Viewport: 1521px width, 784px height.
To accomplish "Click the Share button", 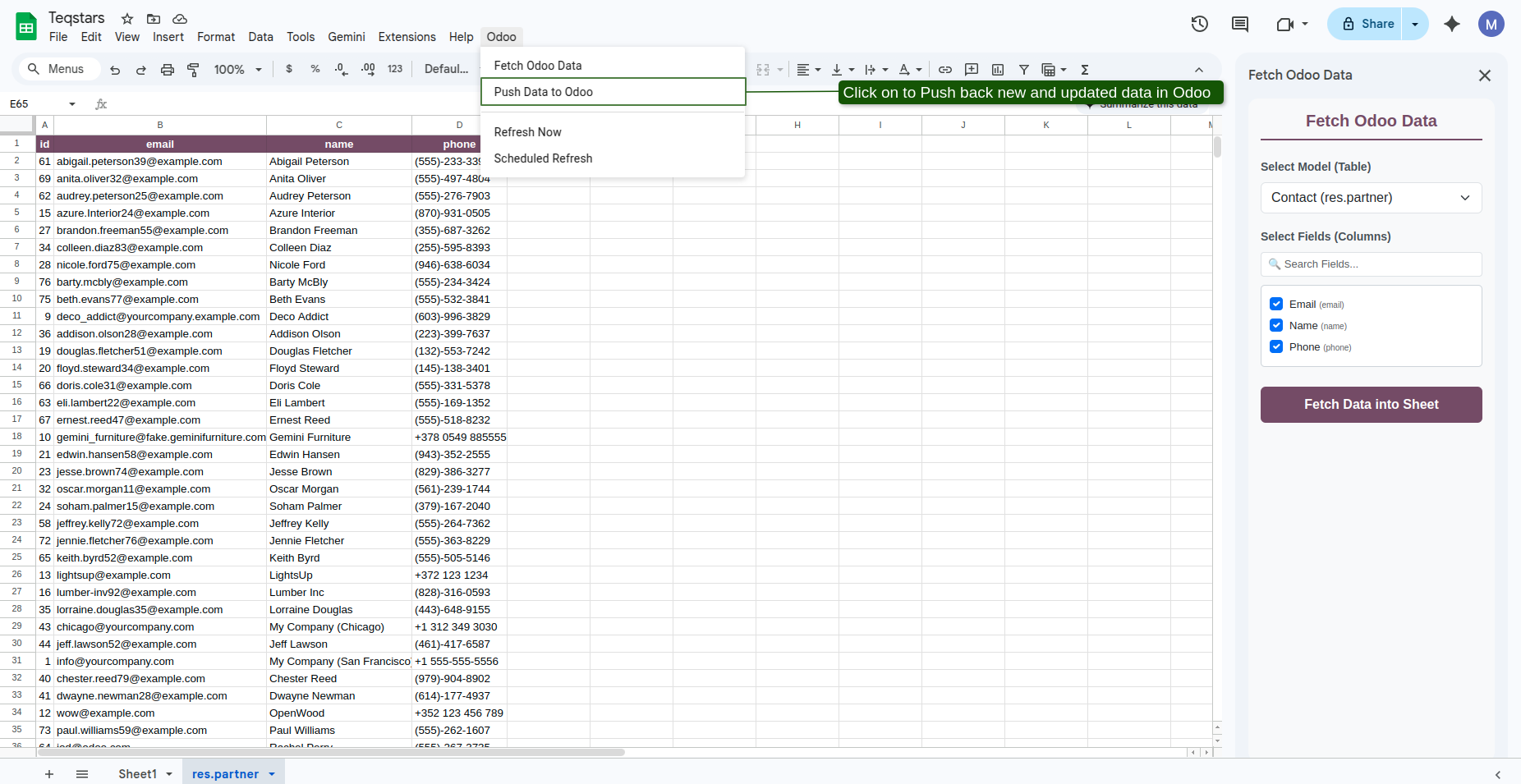I will [x=1366, y=24].
